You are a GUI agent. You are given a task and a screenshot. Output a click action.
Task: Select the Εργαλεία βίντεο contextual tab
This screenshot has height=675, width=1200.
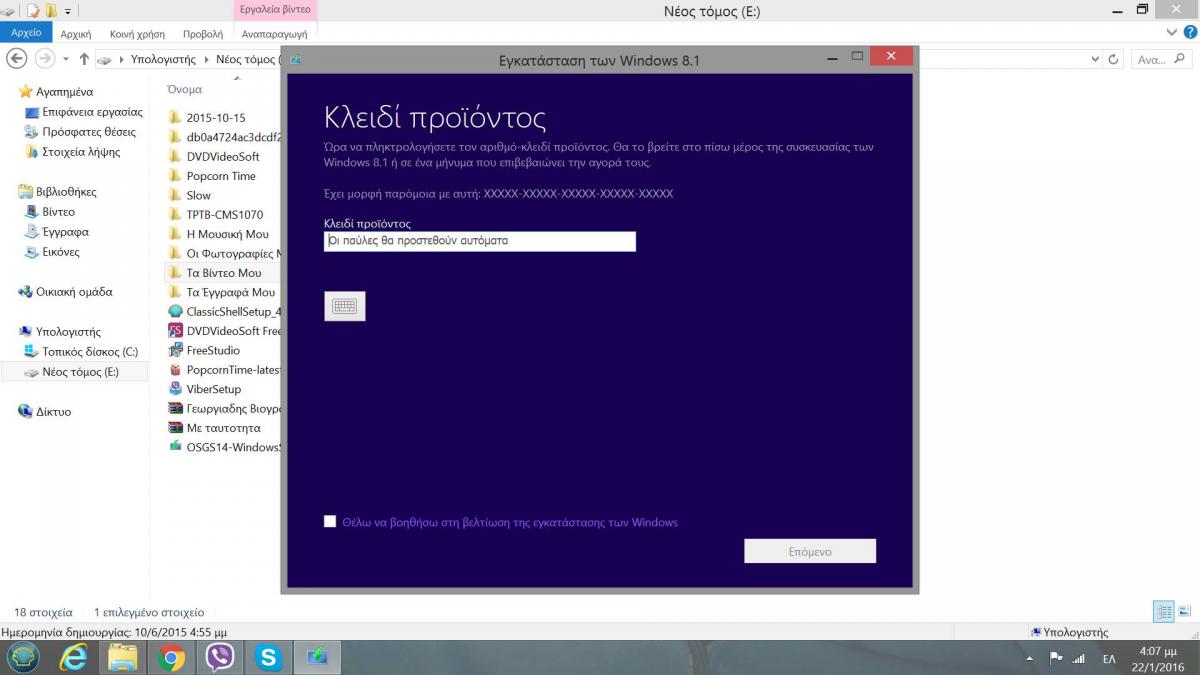pos(275,9)
